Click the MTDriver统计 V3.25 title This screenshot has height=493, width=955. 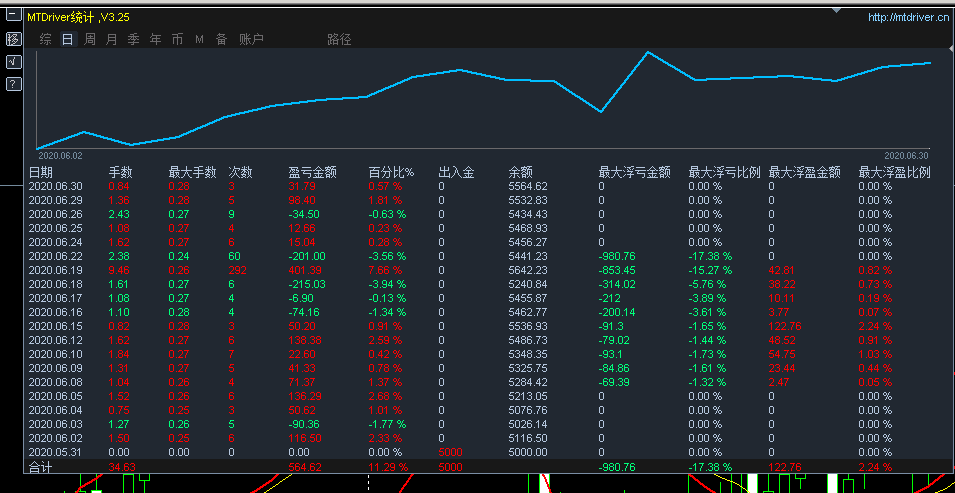click(x=79, y=18)
